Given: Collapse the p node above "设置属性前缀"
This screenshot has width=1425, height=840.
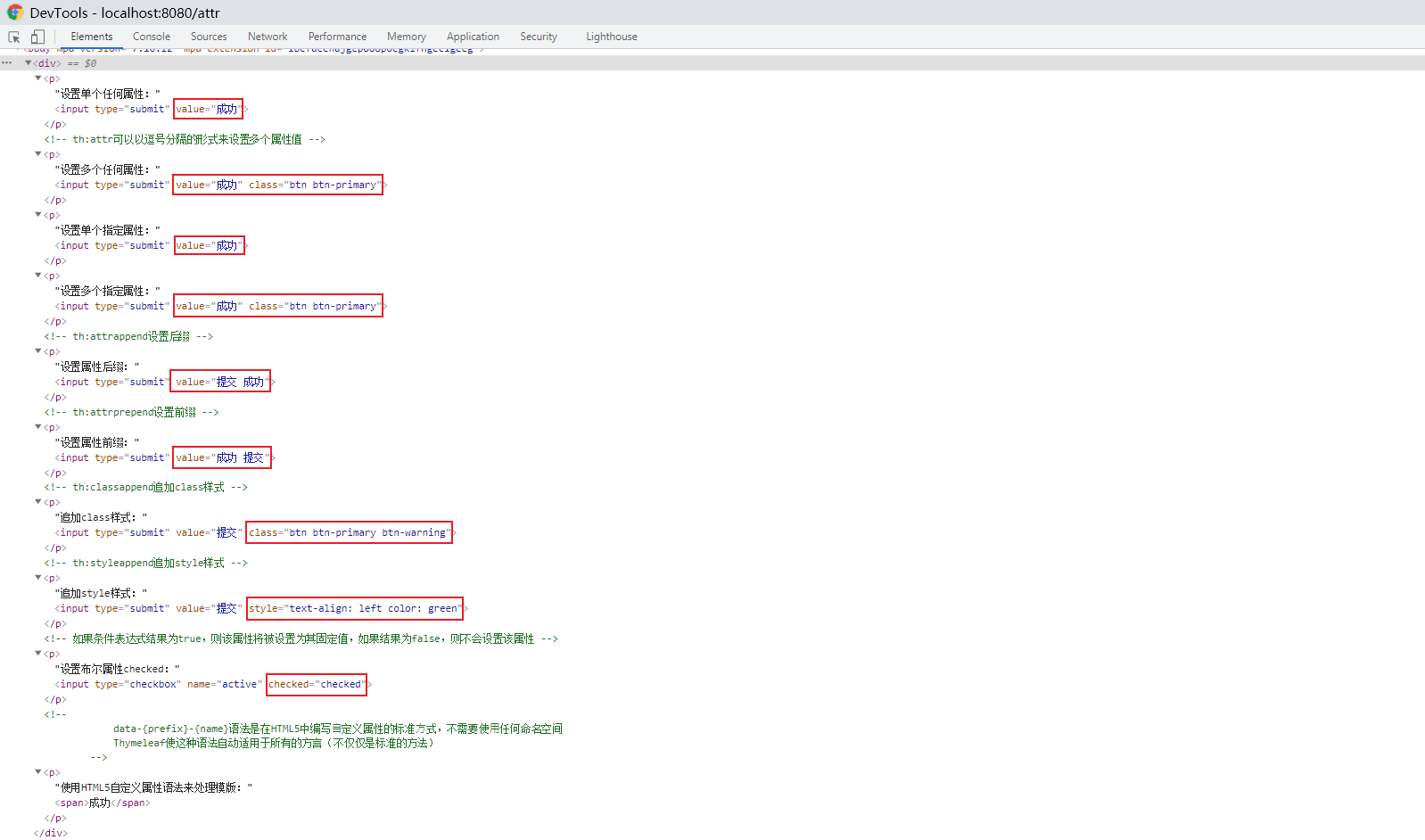Looking at the screenshot, I should 38,427.
